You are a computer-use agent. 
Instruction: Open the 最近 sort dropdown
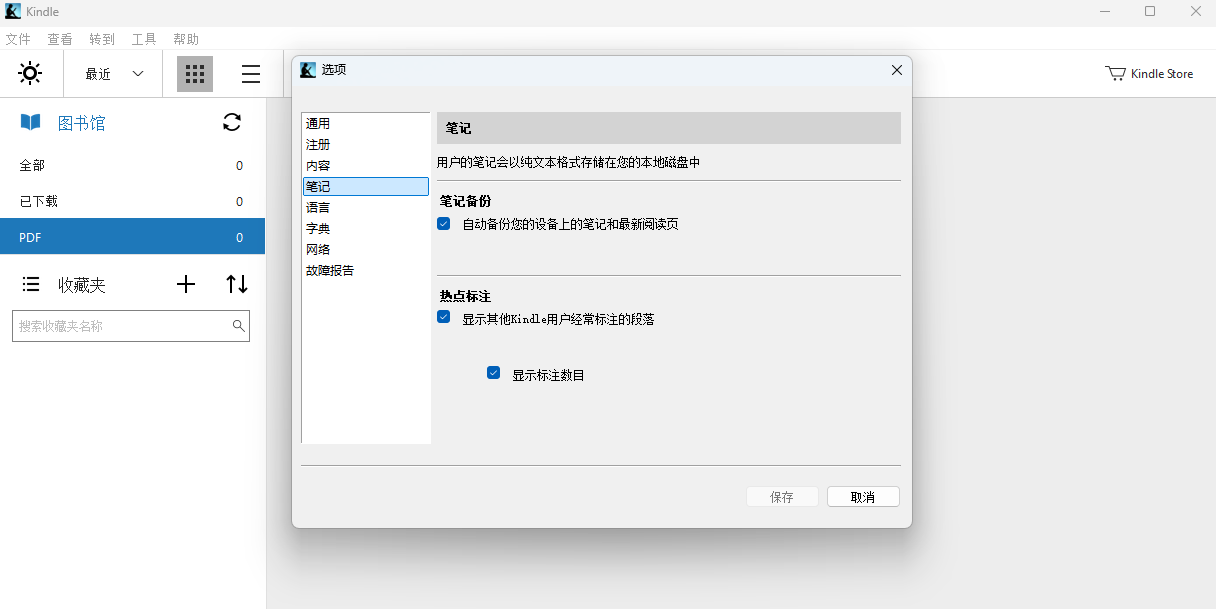(112, 73)
